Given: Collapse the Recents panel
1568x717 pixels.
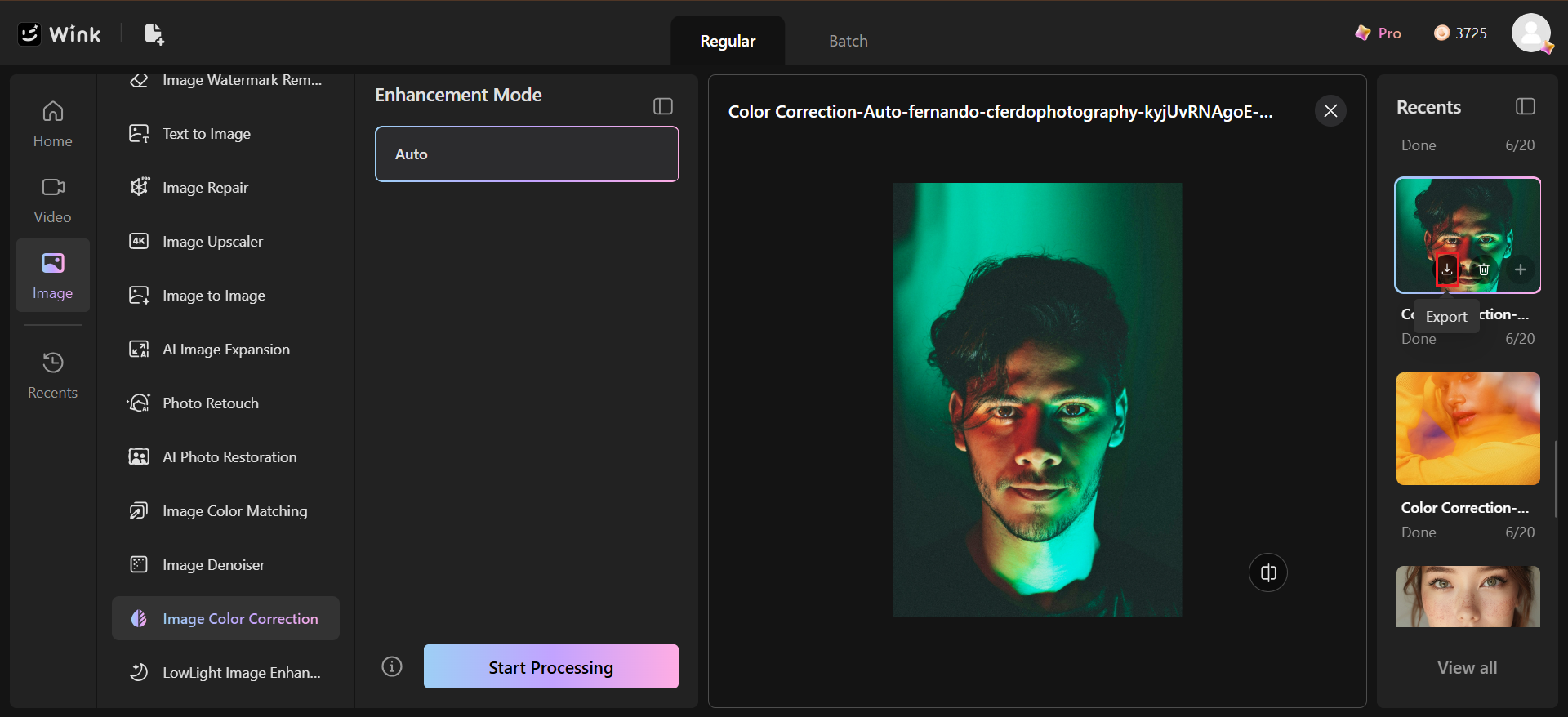Looking at the screenshot, I should pyautogui.click(x=1526, y=106).
